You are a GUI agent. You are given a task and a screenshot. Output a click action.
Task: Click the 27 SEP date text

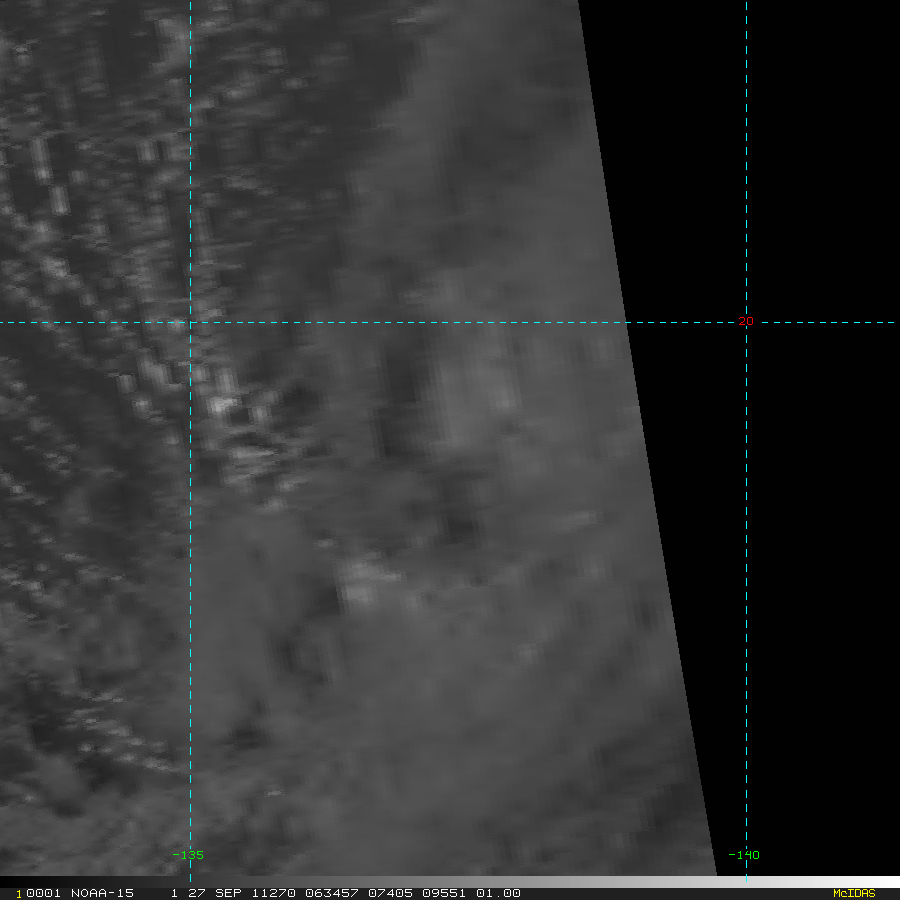[215, 894]
